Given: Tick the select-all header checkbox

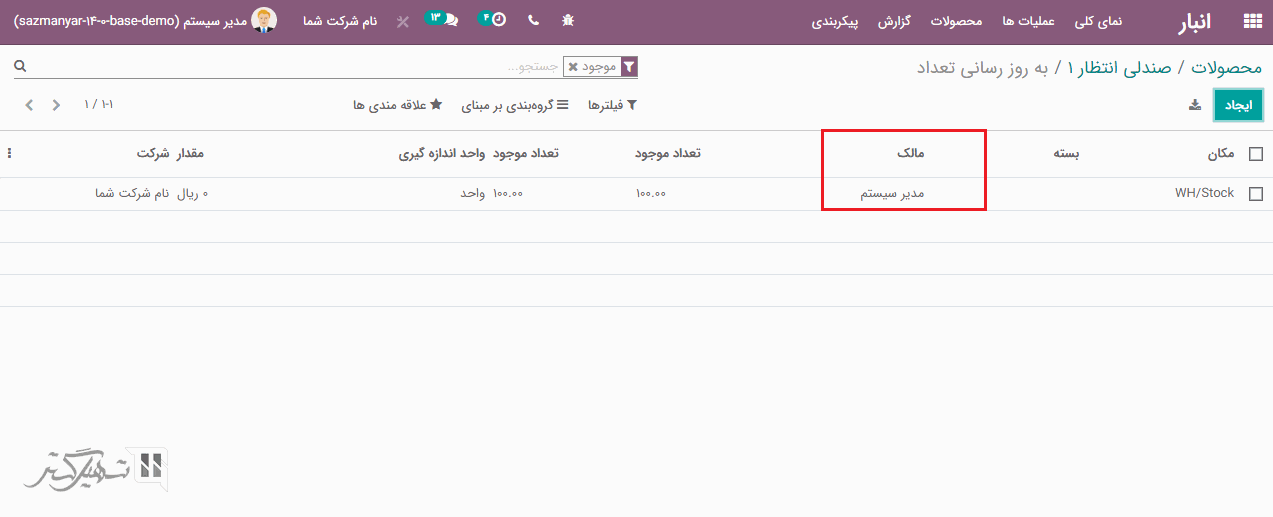Looking at the screenshot, I should (1256, 154).
